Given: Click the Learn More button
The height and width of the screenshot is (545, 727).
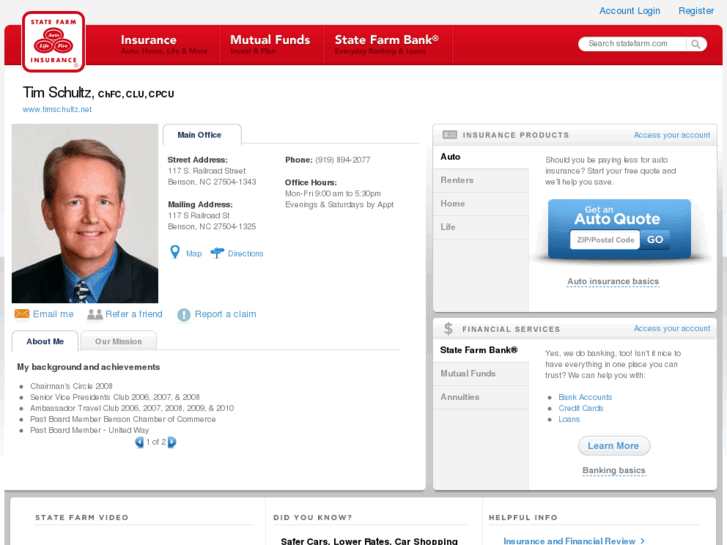Looking at the screenshot, I should click(x=614, y=446).
